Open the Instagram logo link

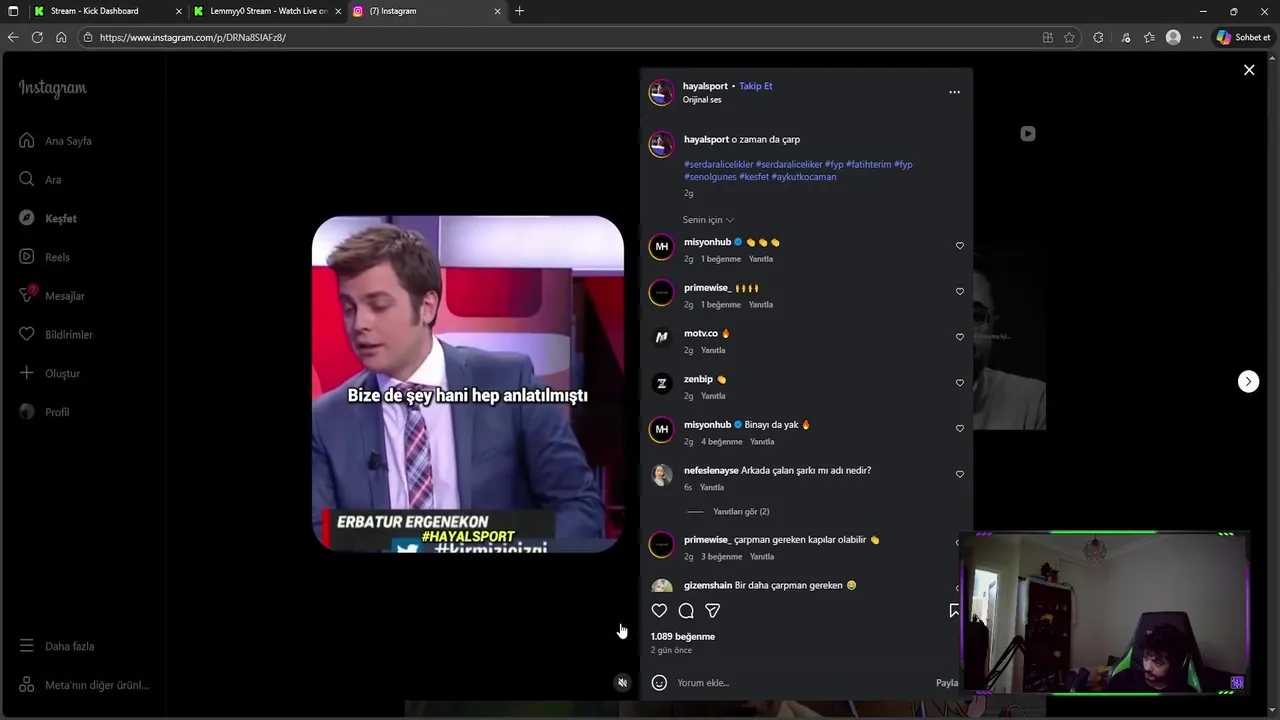[x=53, y=88]
